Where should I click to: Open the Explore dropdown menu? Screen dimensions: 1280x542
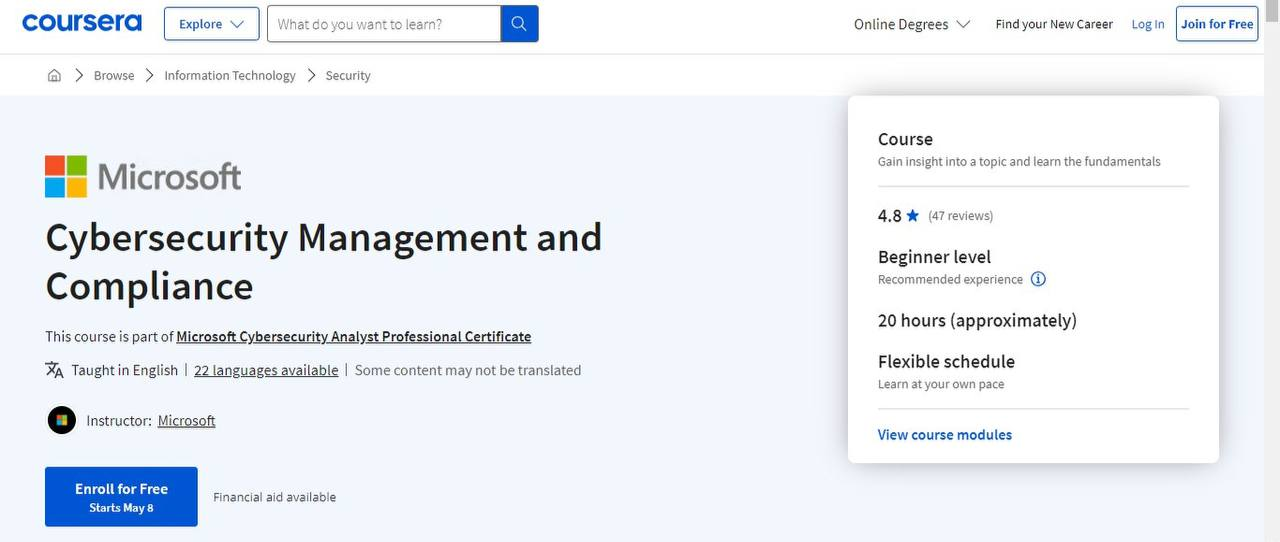[211, 24]
